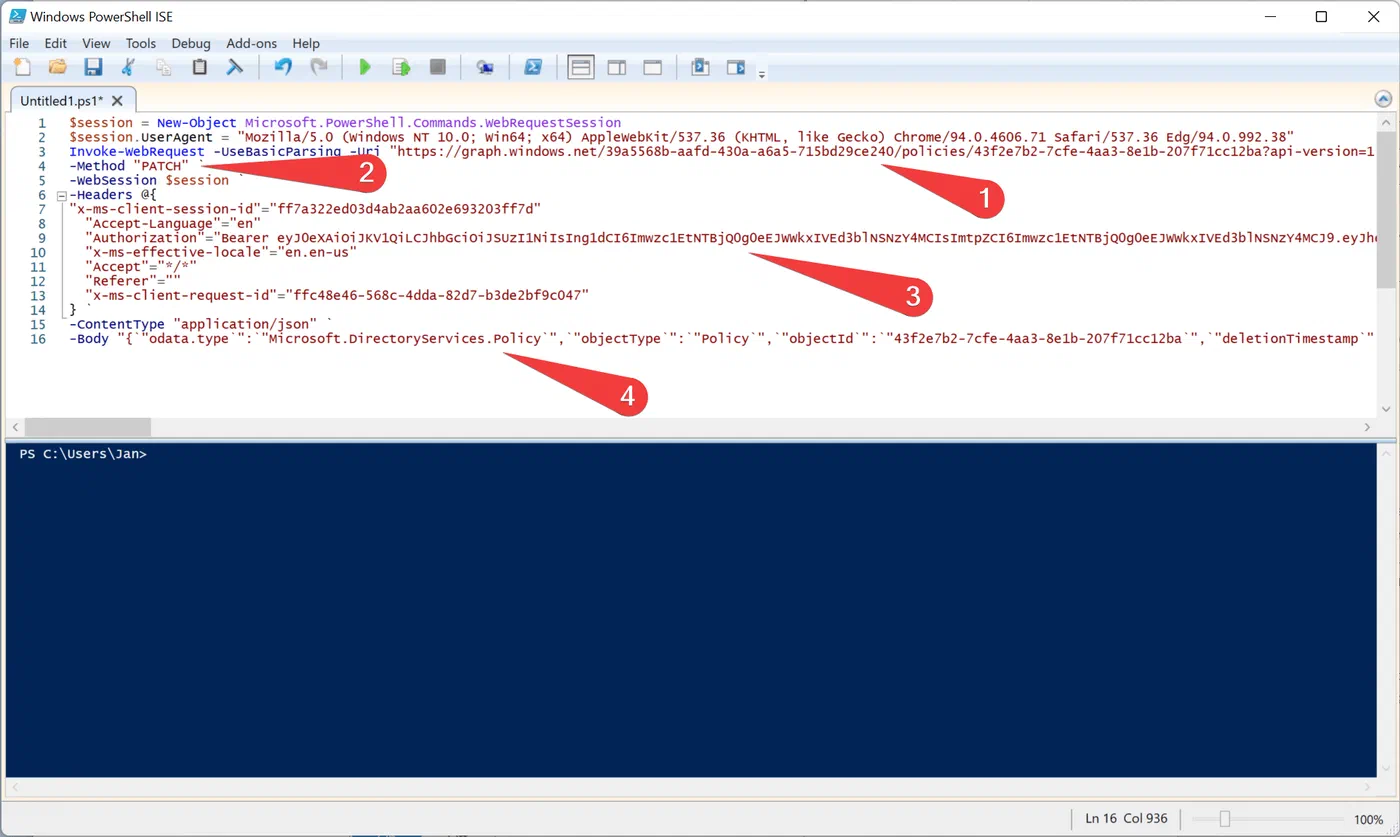
Task: Open the Tools menu
Action: pos(141,43)
